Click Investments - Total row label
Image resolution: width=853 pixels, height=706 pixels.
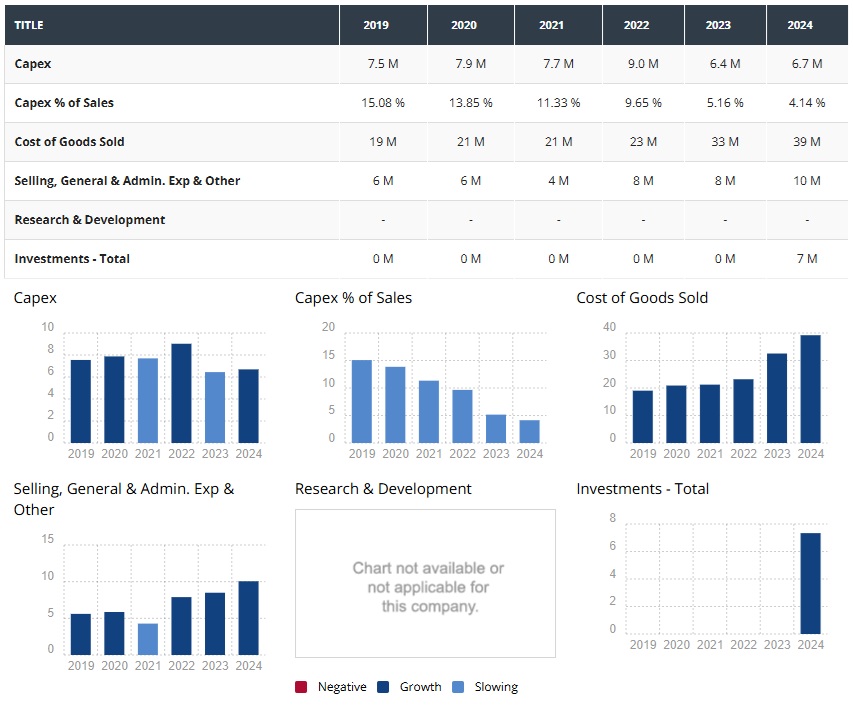pos(72,259)
